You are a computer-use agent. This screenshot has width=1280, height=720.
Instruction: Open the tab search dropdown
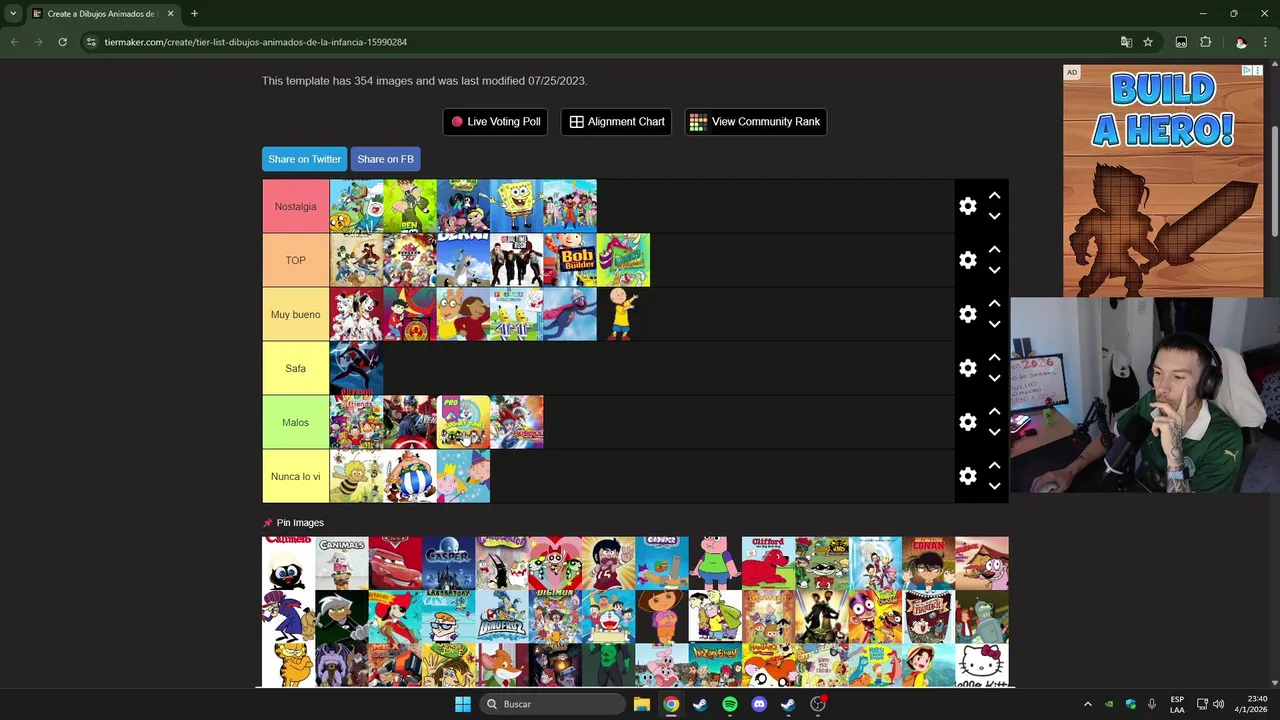[13, 14]
